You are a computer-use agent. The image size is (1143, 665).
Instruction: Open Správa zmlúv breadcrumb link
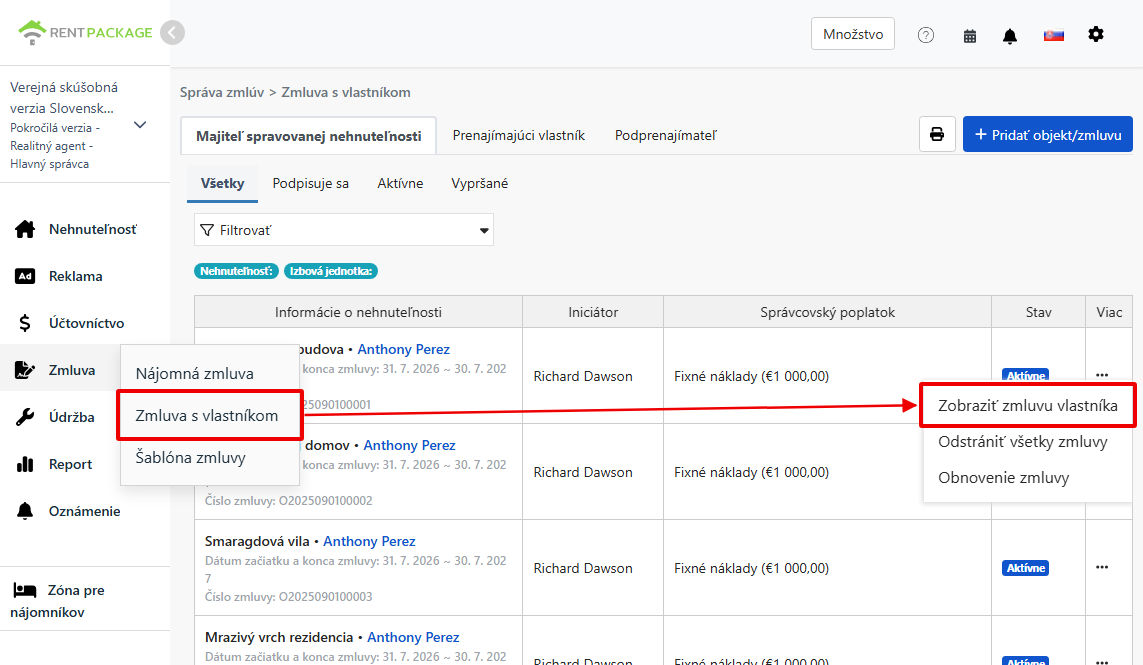coord(222,93)
